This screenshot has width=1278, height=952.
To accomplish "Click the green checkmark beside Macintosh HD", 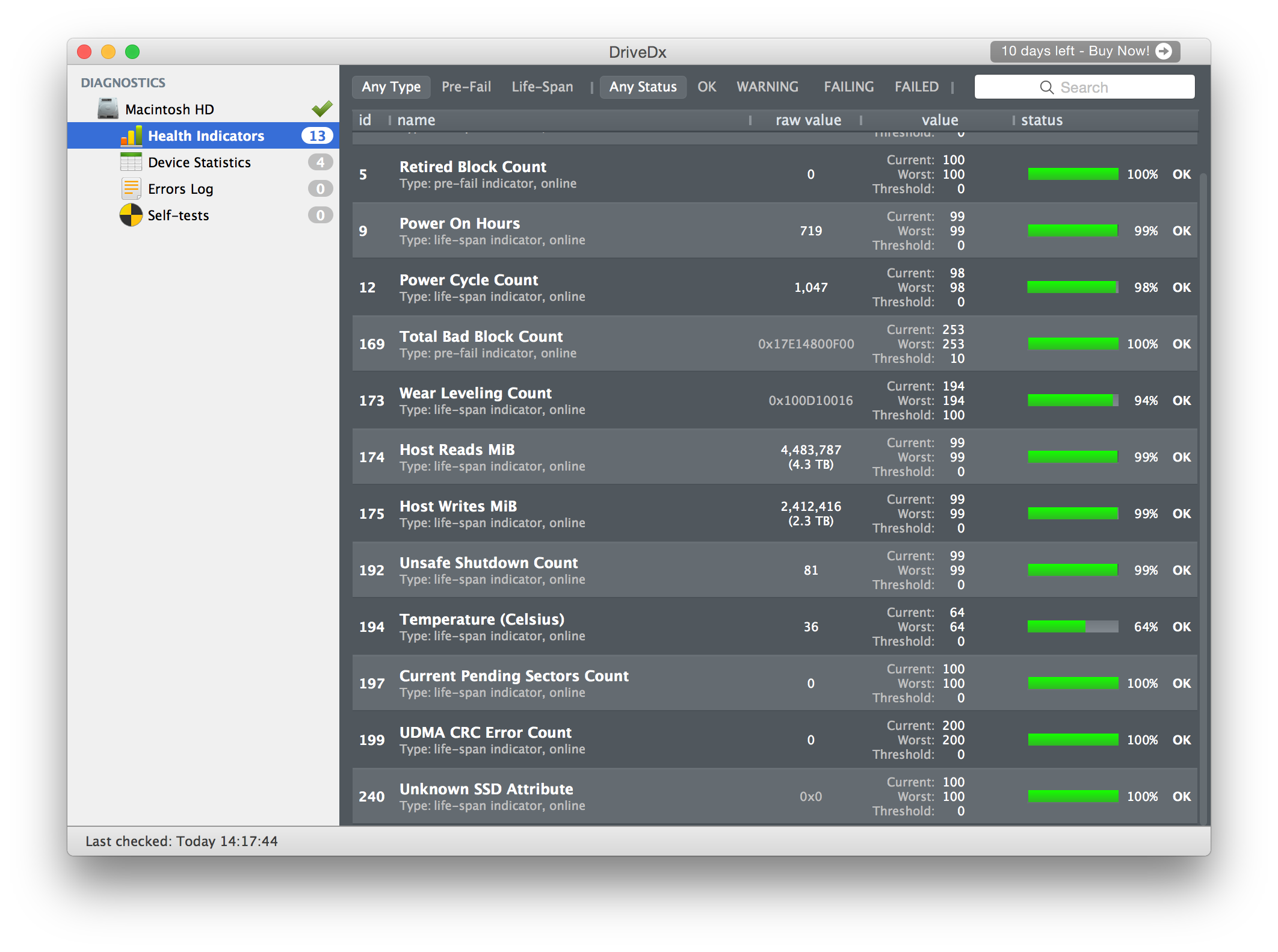I will tap(322, 108).
